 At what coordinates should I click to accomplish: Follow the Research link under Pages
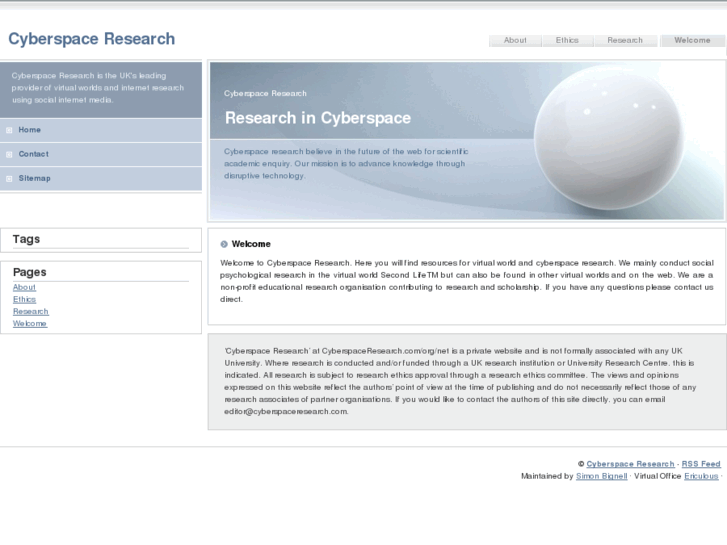click(x=31, y=312)
